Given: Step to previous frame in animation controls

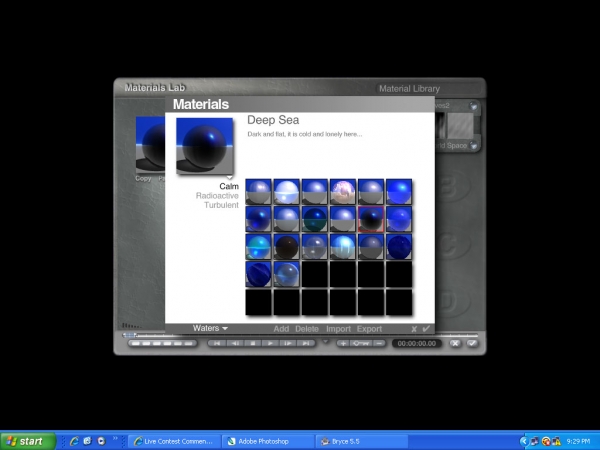Looking at the screenshot, I should pyautogui.click(x=235, y=343).
